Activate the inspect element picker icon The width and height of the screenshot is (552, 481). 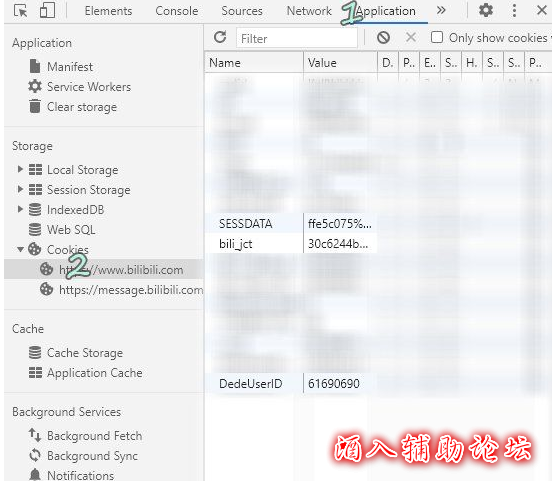pyautogui.click(x=20, y=11)
